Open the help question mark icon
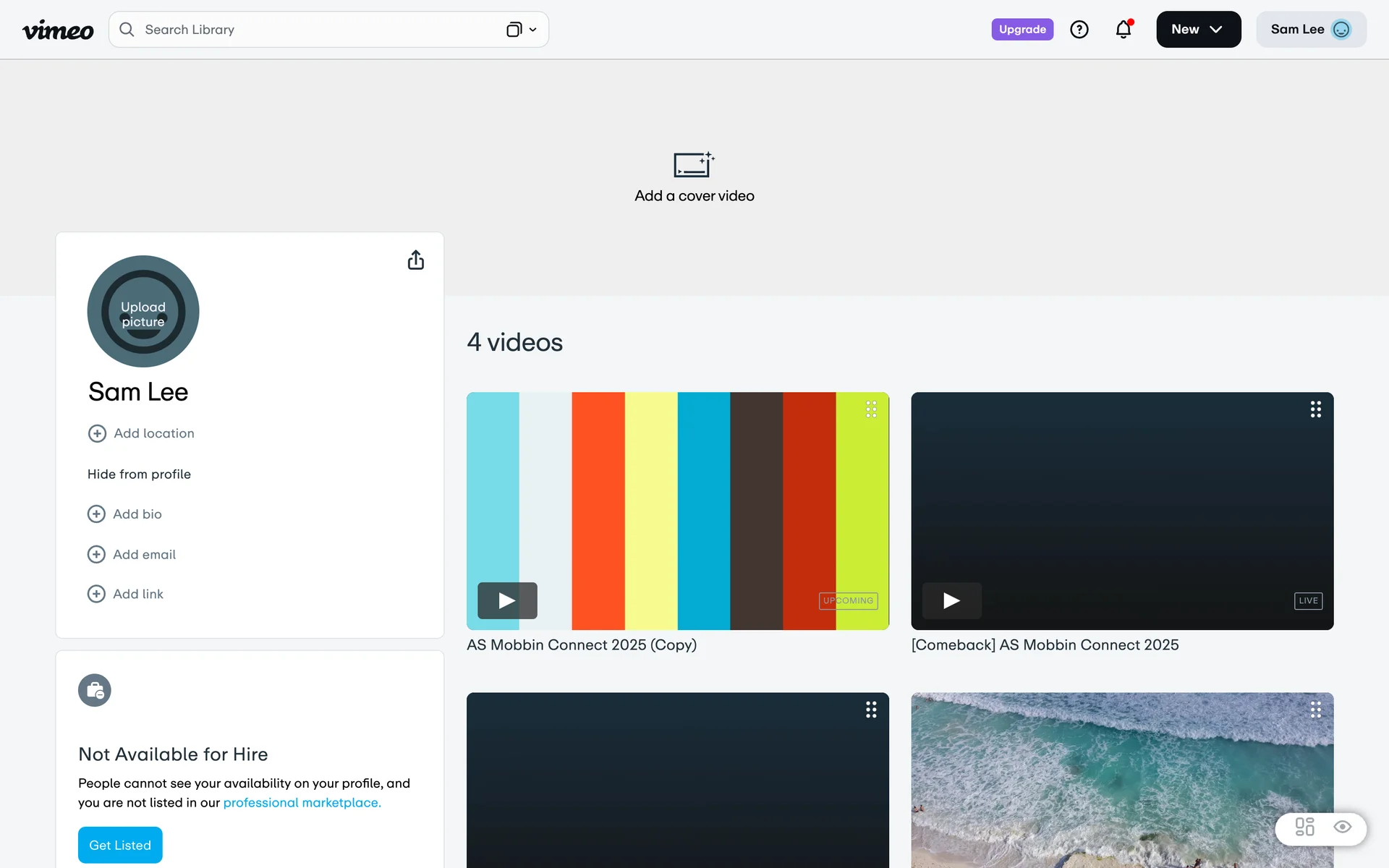The width and height of the screenshot is (1389, 868). pyautogui.click(x=1079, y=30)
